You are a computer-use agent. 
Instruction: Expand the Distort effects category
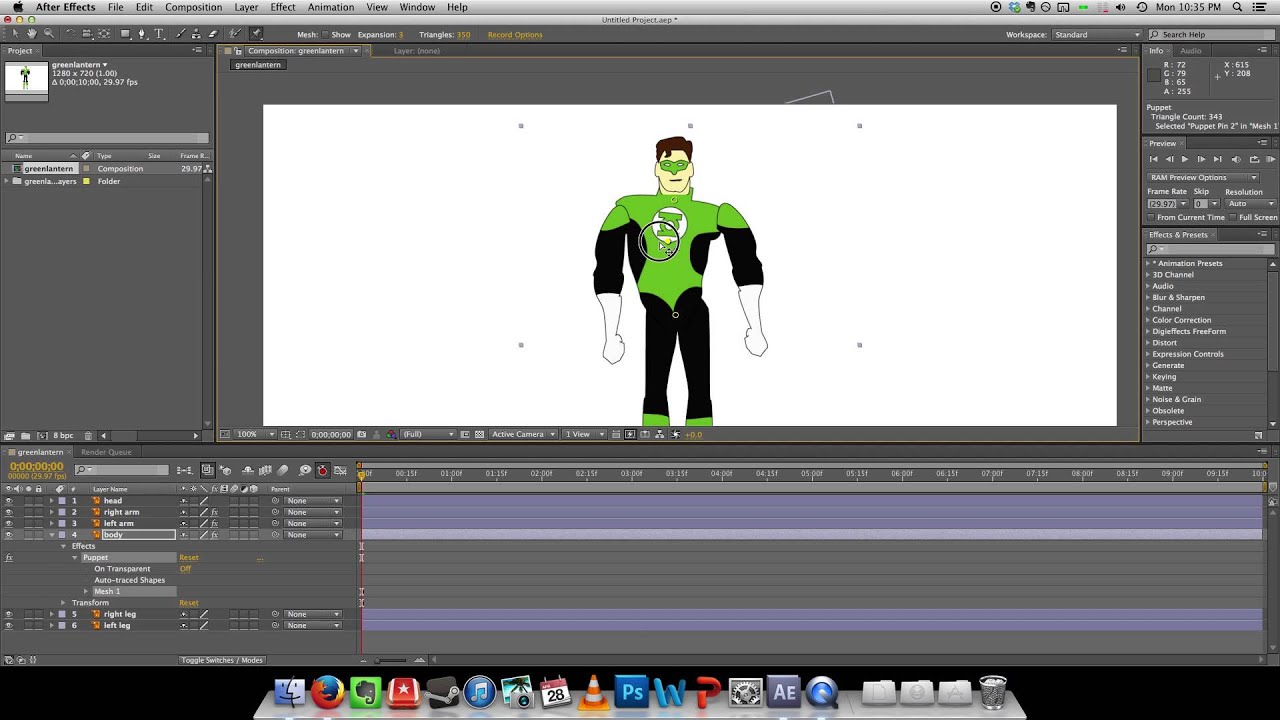(x=1148, y=343)
